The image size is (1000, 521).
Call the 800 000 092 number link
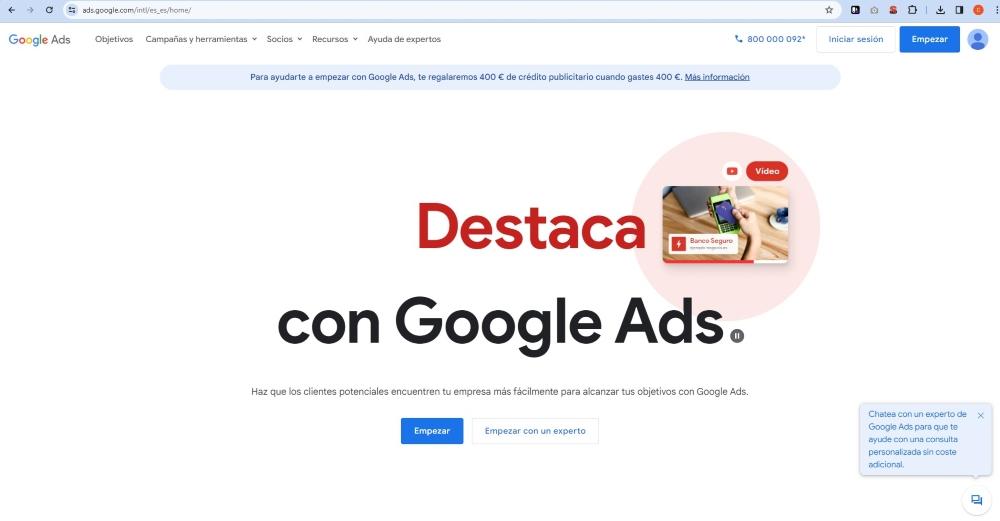click(x=776, y=39)
